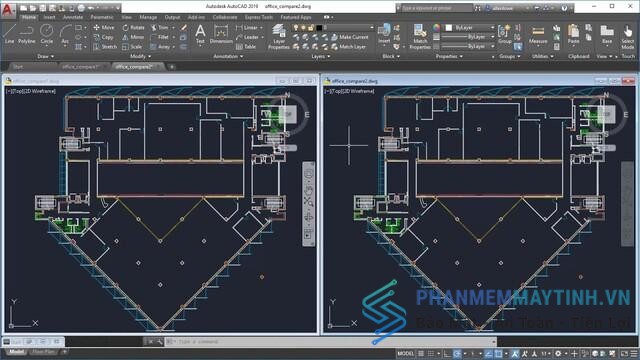Switch to the Insert ribbon tab

[x=49, y=17]
